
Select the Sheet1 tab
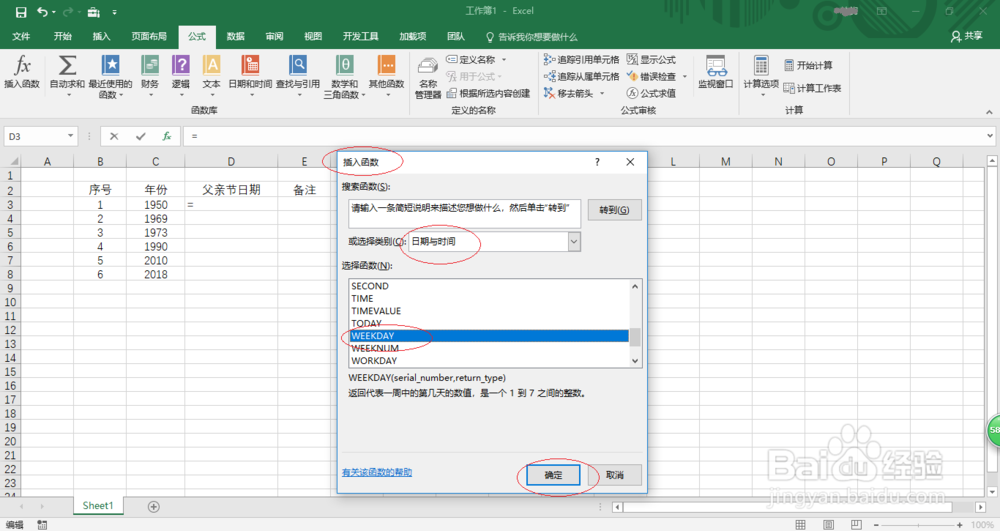(x=98, y=506)
